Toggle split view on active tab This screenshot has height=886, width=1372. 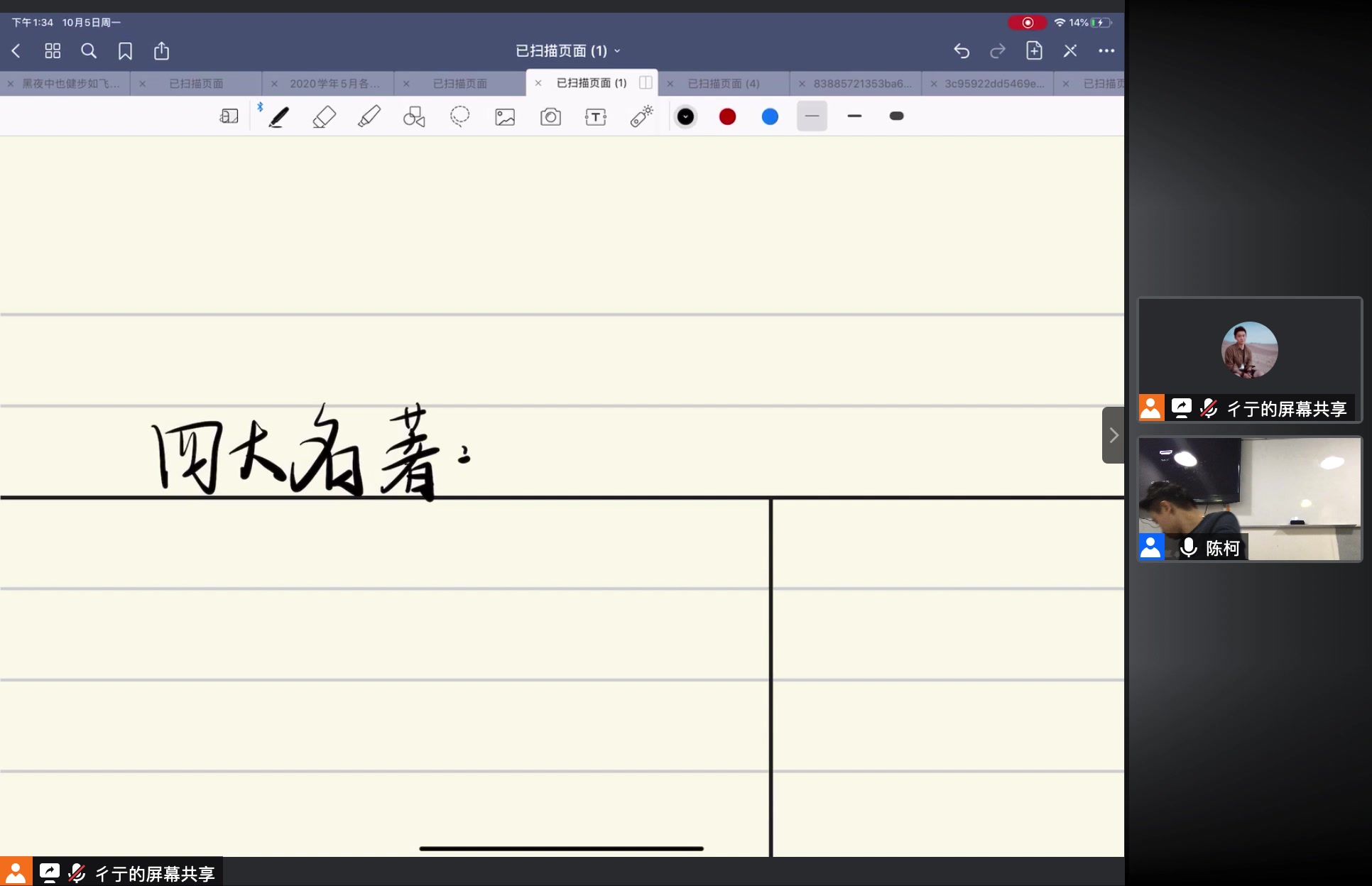point(646,82)
